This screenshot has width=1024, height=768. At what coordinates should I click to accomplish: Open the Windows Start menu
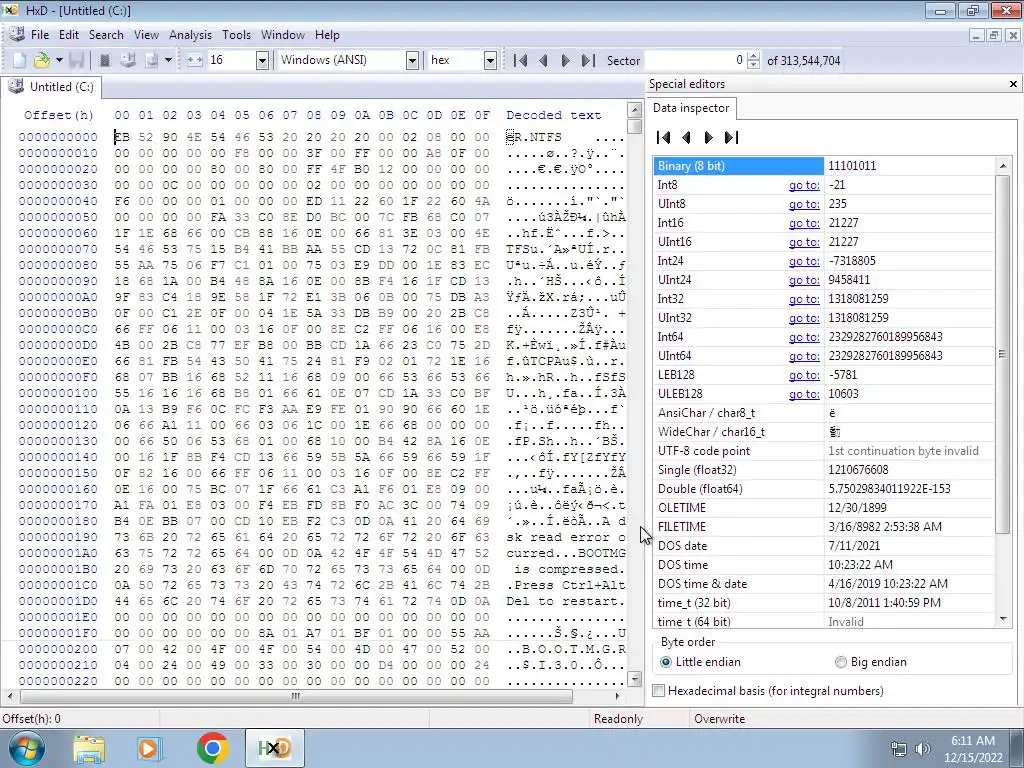(26, 748)
